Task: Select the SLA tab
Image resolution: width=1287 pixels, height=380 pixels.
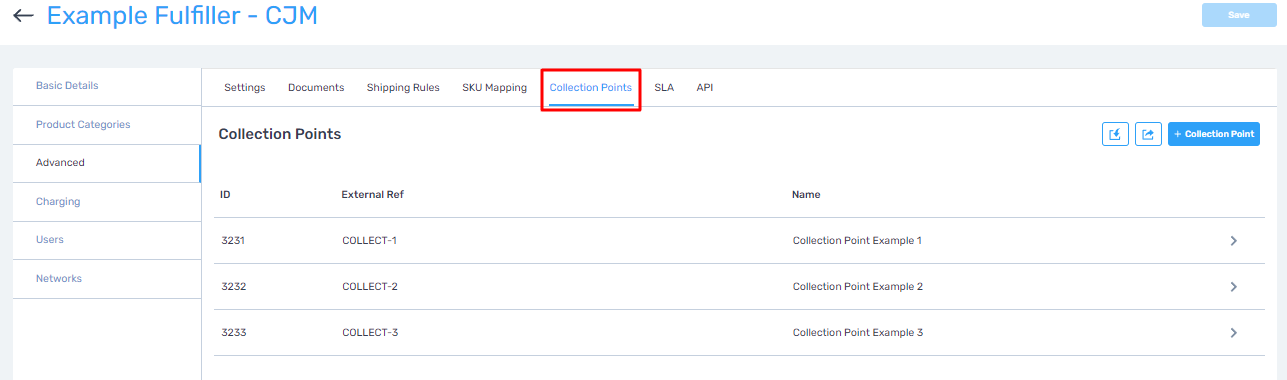Action: tap(664, 88)
